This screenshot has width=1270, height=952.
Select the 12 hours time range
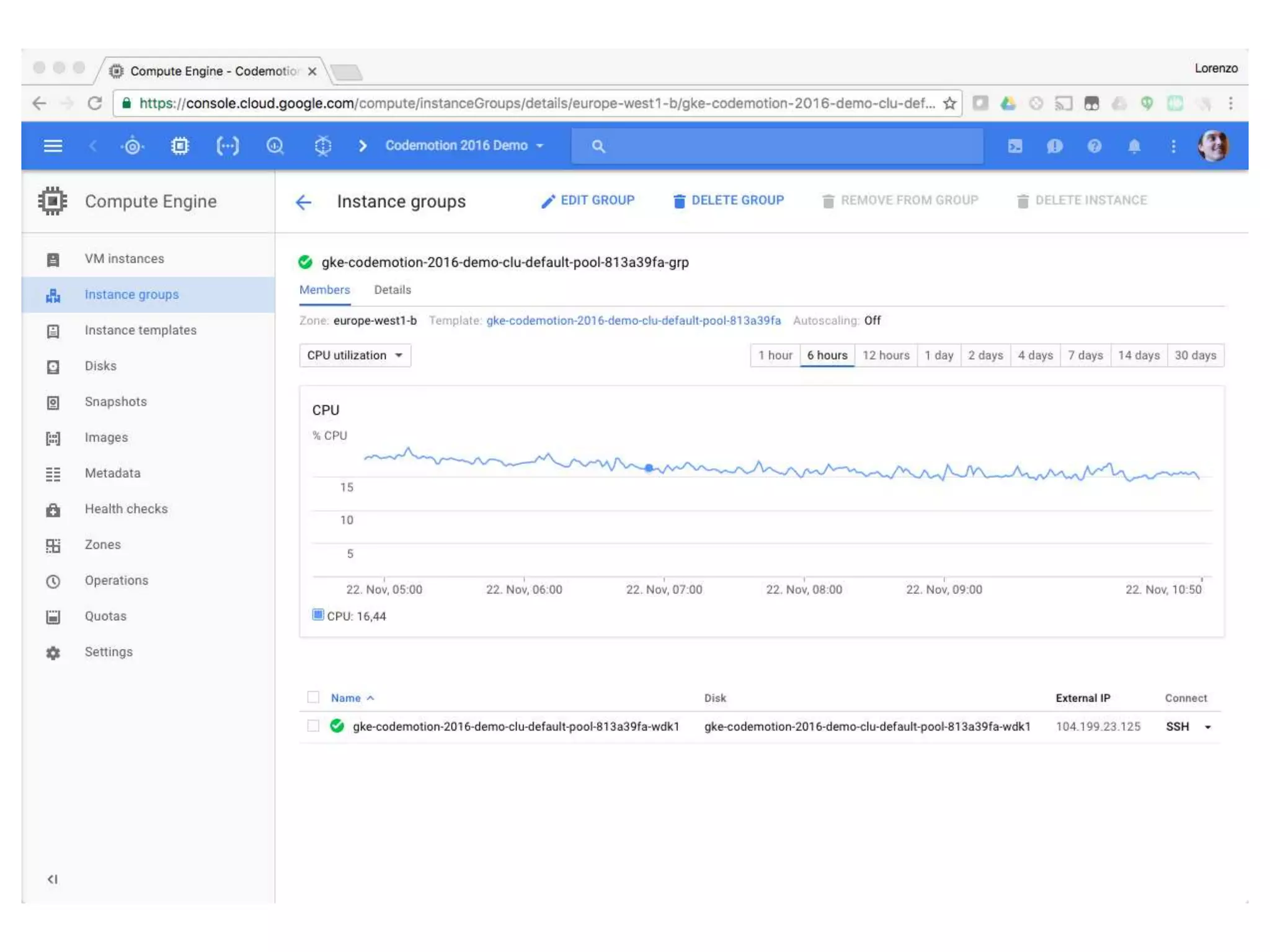coord(886,355)
